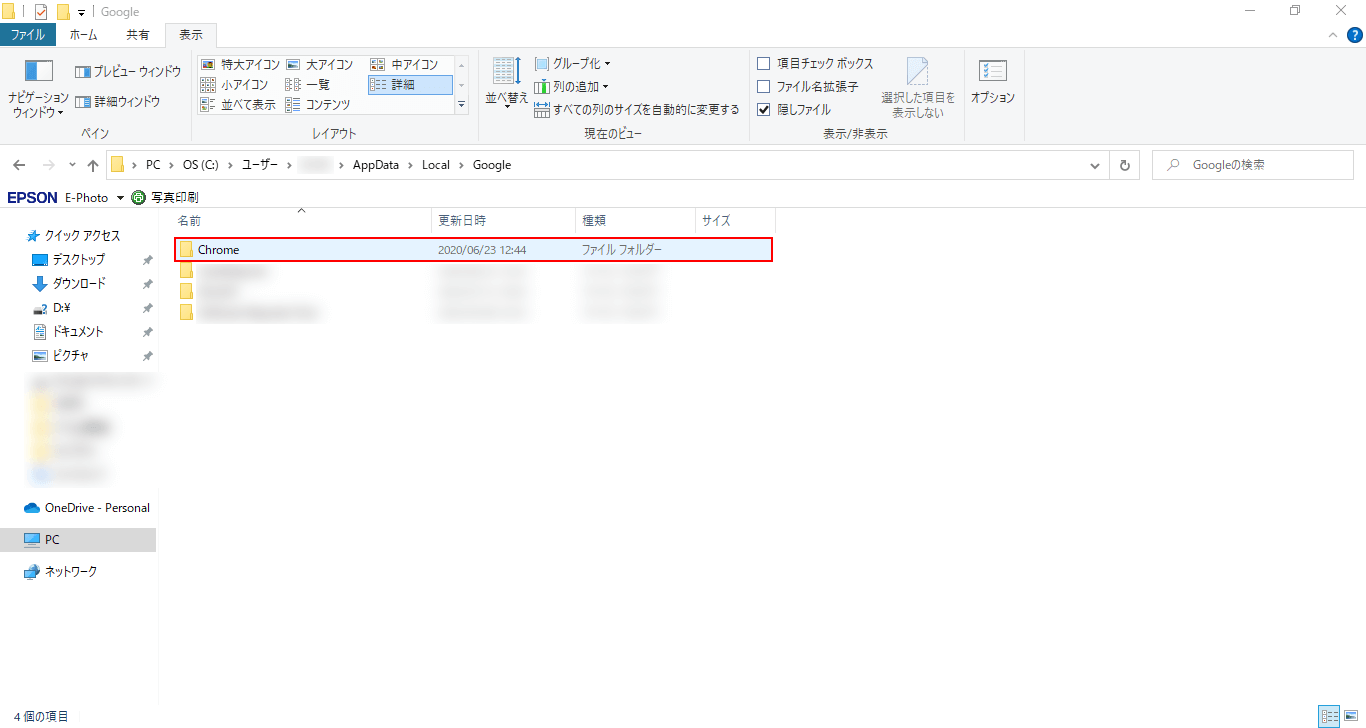Switch to large icons view in status bar

coord(1352,717)
